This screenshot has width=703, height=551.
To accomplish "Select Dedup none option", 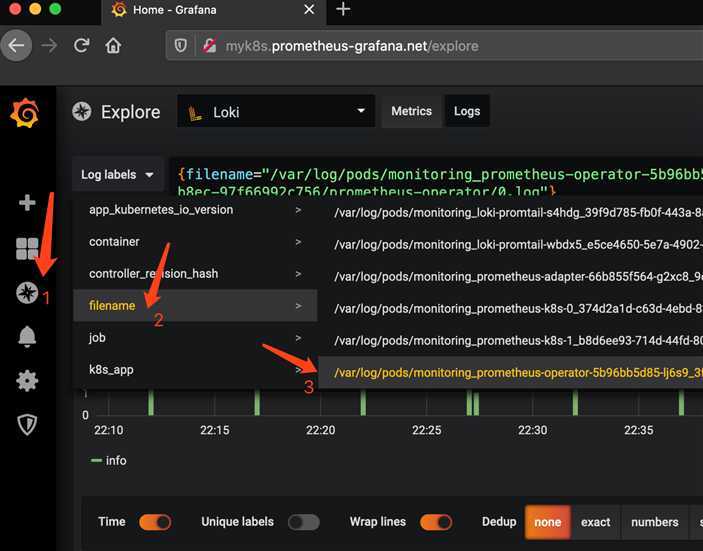I will pos(547,522).
